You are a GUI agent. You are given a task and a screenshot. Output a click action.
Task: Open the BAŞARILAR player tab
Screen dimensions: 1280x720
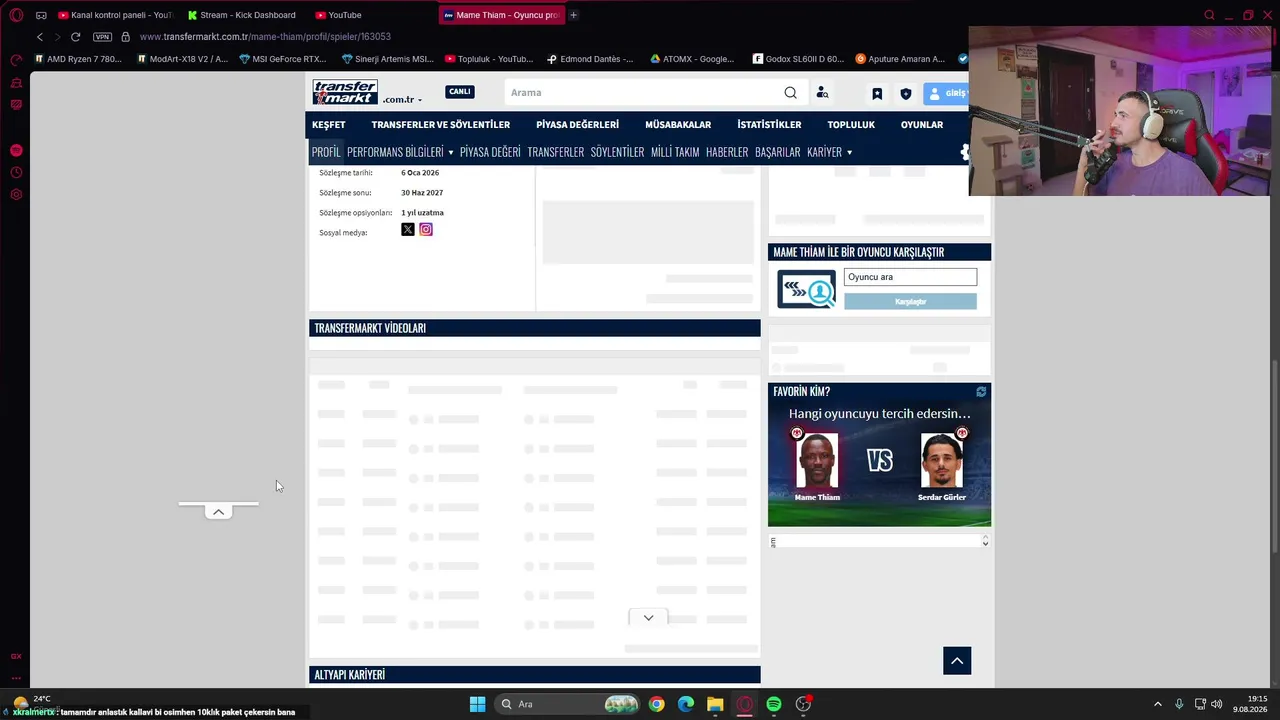[x=777, y=152]
